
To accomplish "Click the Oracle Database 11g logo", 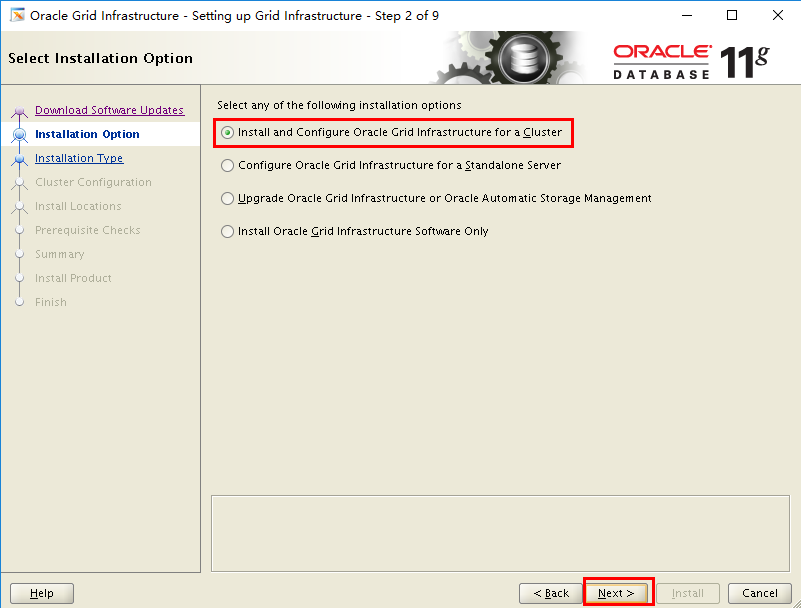I will tap(691, 62).
